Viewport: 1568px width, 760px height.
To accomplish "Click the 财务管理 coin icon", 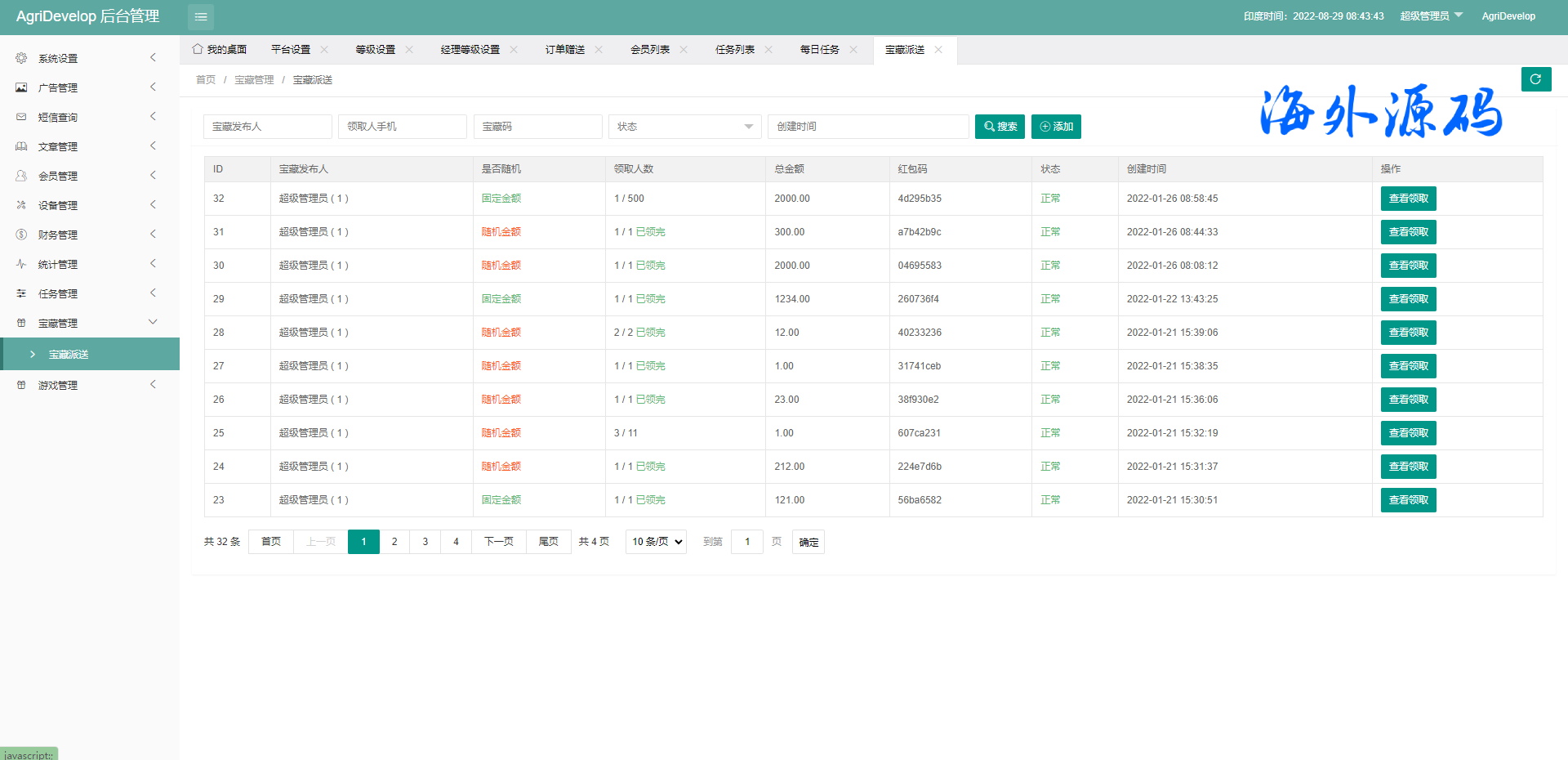I will tap(21, 235).
